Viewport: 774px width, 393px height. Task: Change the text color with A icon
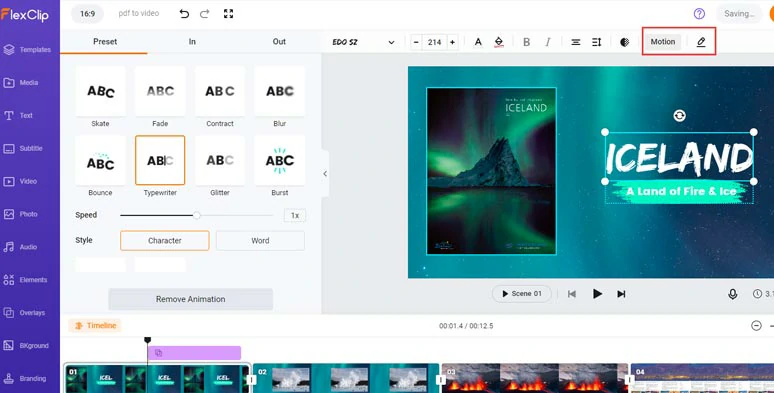[x=478, y=42]
